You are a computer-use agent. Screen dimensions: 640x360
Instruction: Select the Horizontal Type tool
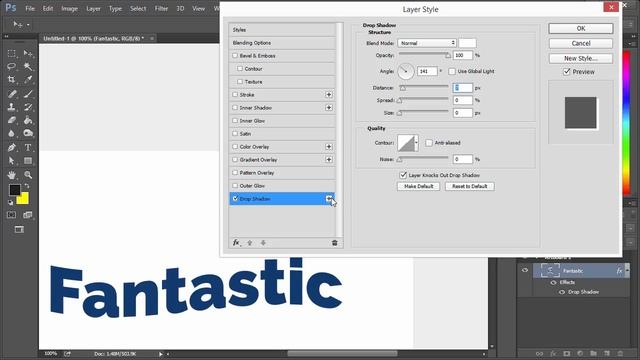(28, 147)
